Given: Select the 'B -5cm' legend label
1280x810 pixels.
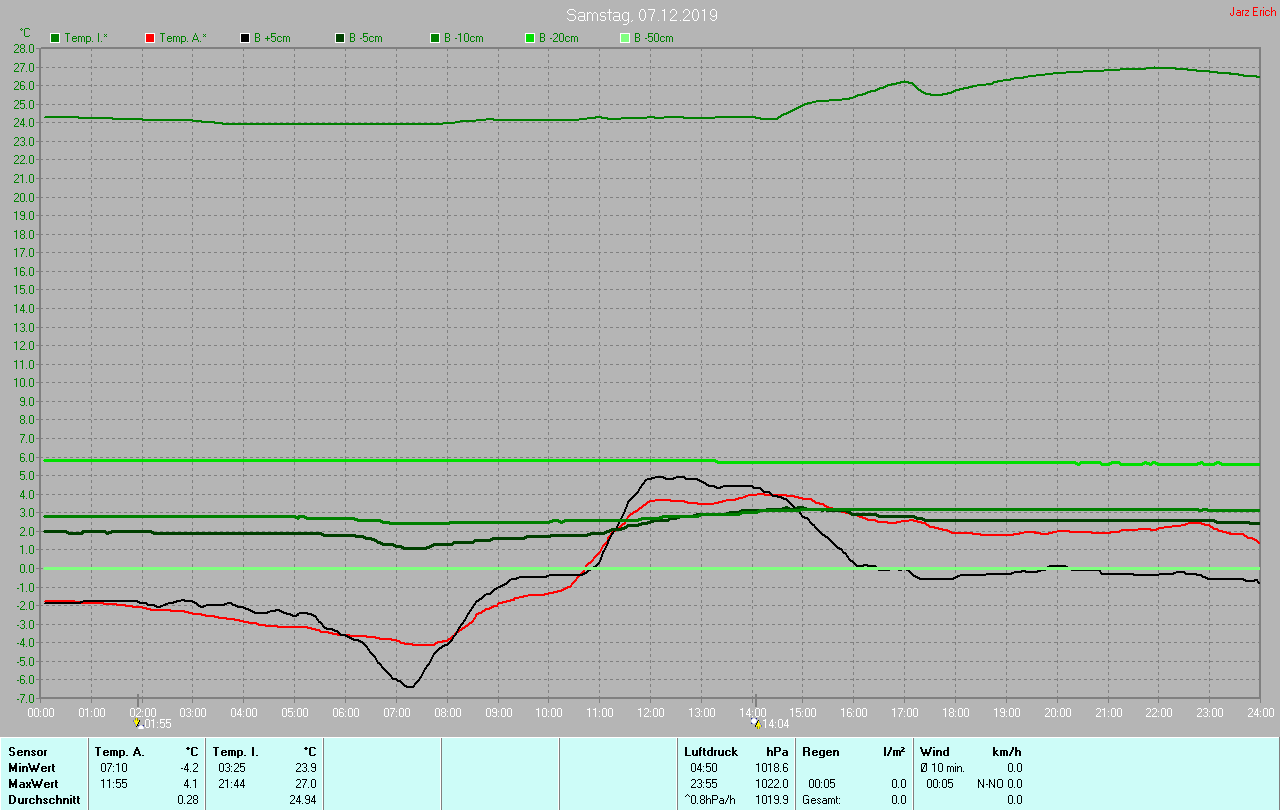Looking at the screenshot, I should 366,38.
